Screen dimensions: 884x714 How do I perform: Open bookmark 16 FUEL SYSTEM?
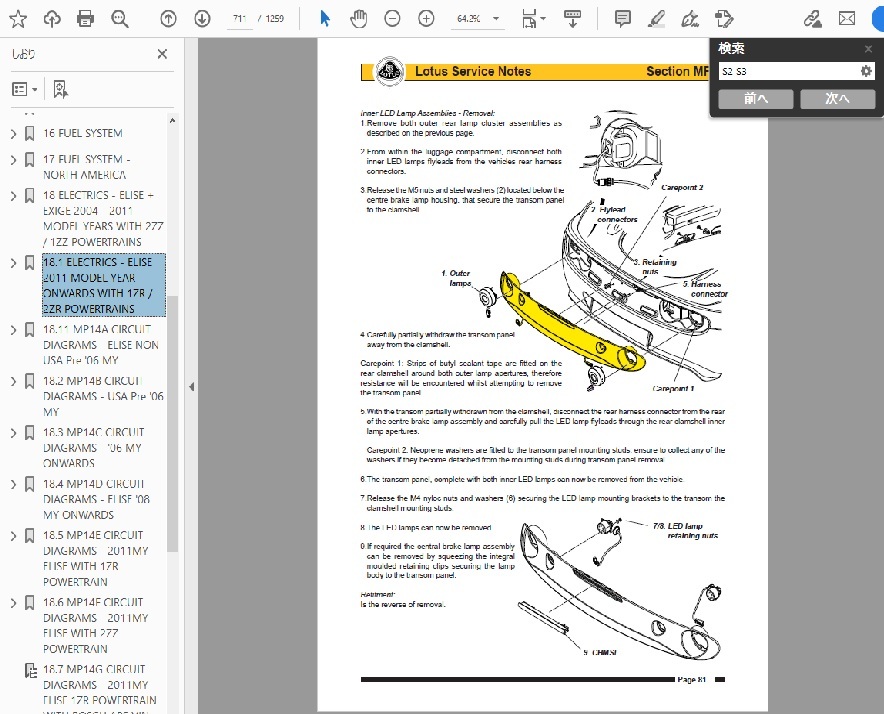pyautogui.click(x=83, y=134)
